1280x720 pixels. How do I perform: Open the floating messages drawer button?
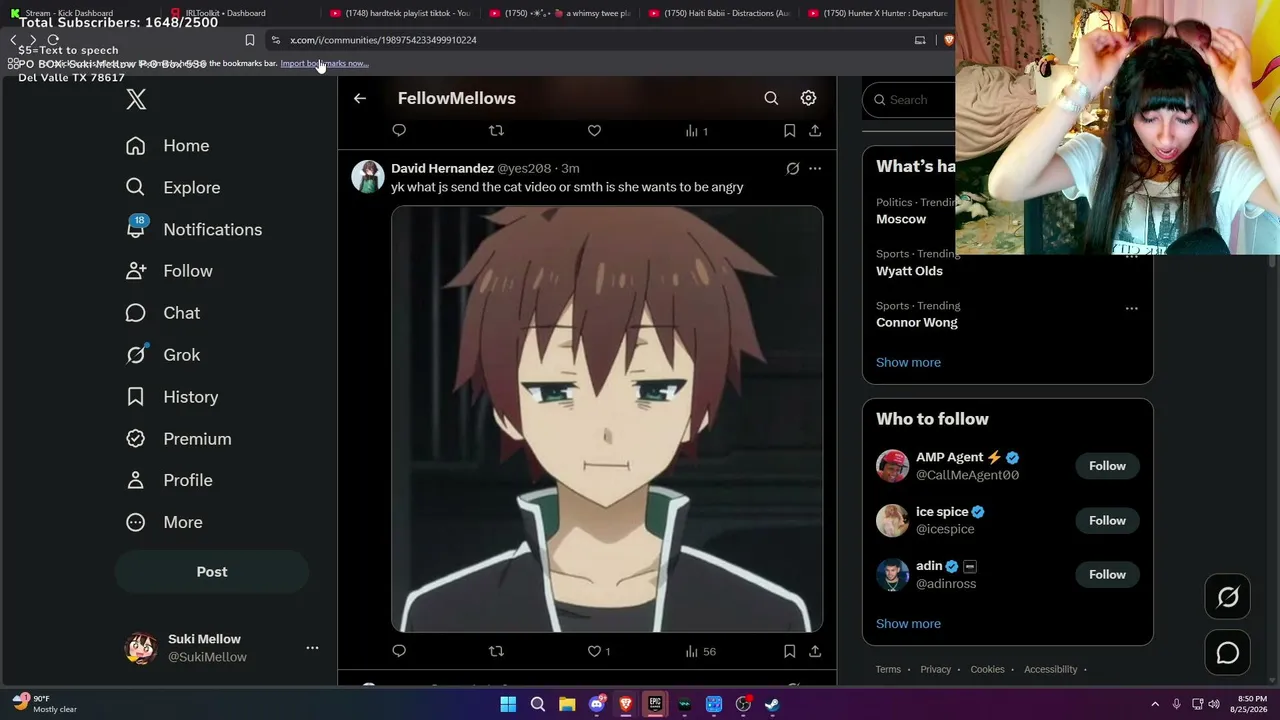(x=1228, y=653)
